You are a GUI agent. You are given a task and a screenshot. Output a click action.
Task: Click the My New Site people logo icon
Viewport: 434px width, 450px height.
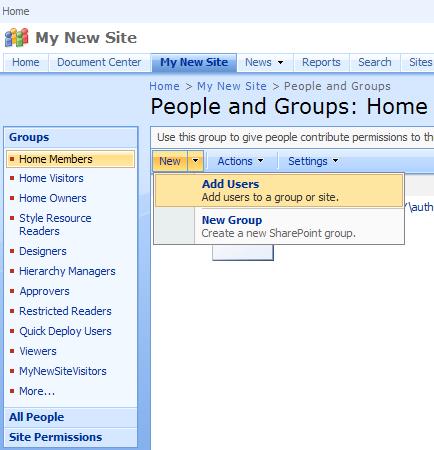tap(17, 37)
